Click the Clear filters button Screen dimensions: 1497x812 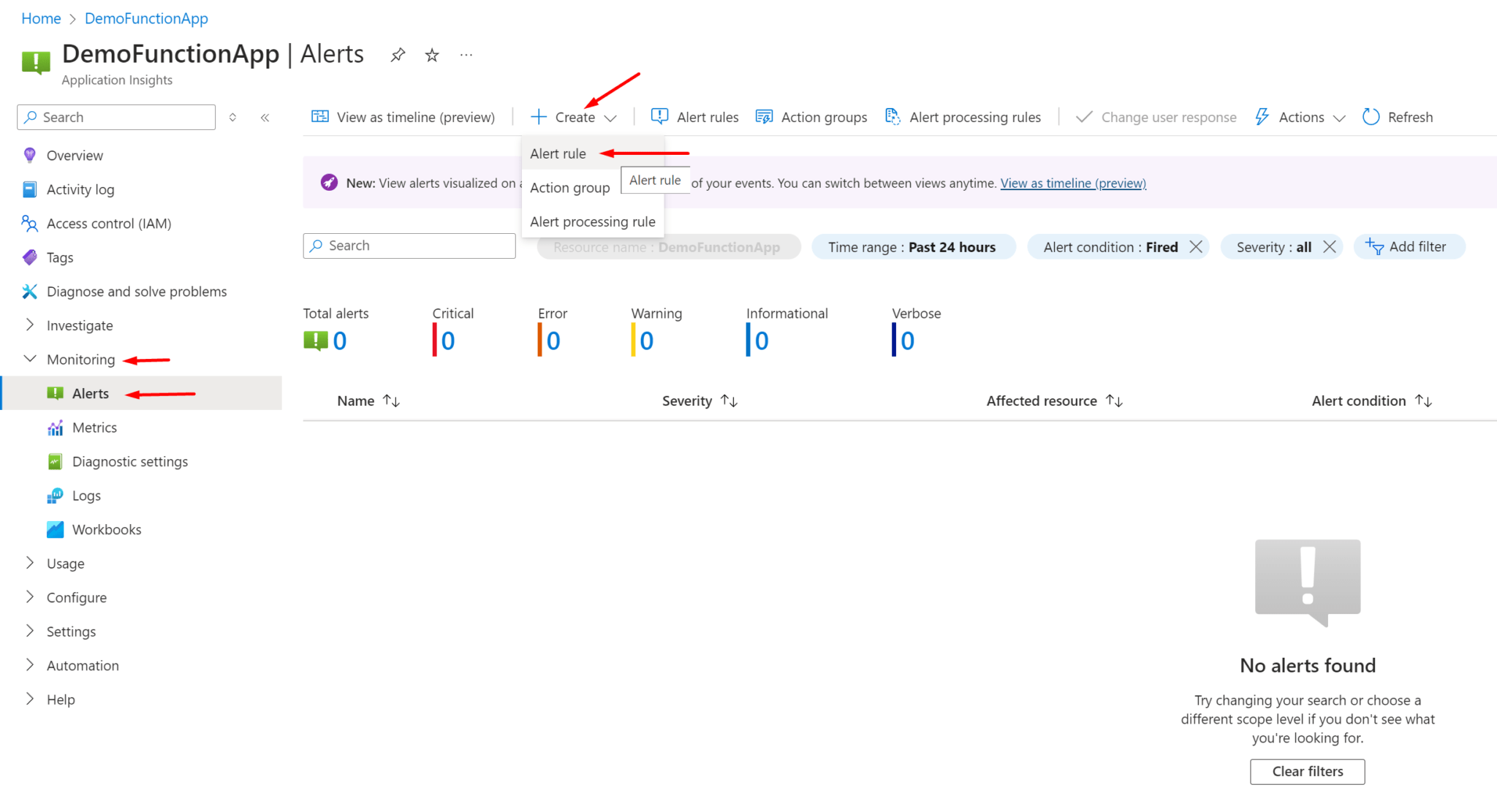coord(1307,771)
